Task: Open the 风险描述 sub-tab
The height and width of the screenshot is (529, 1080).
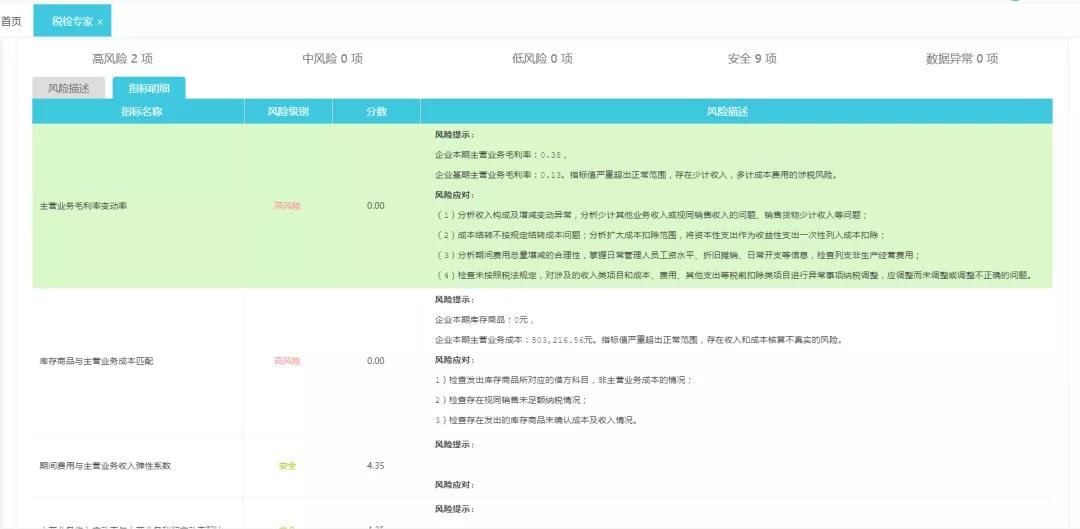Action: click(69, 88)
